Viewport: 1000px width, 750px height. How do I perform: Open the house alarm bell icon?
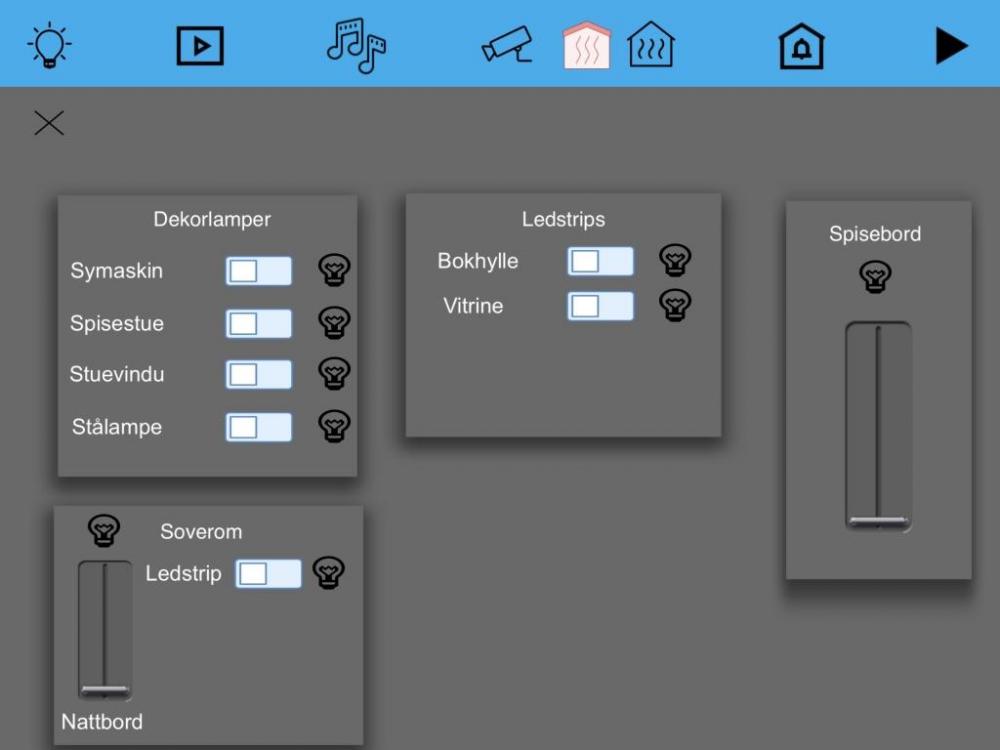[801, 46]
